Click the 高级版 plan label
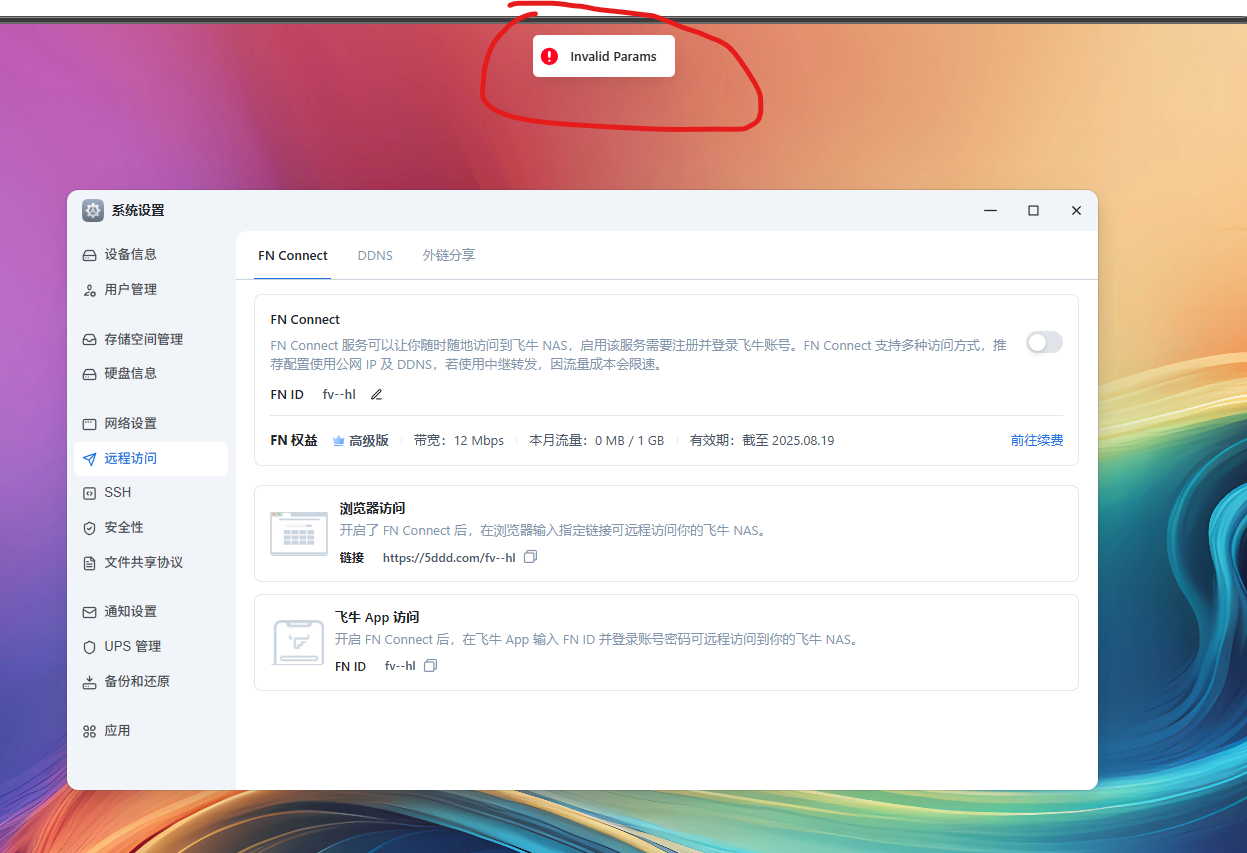 369,441
